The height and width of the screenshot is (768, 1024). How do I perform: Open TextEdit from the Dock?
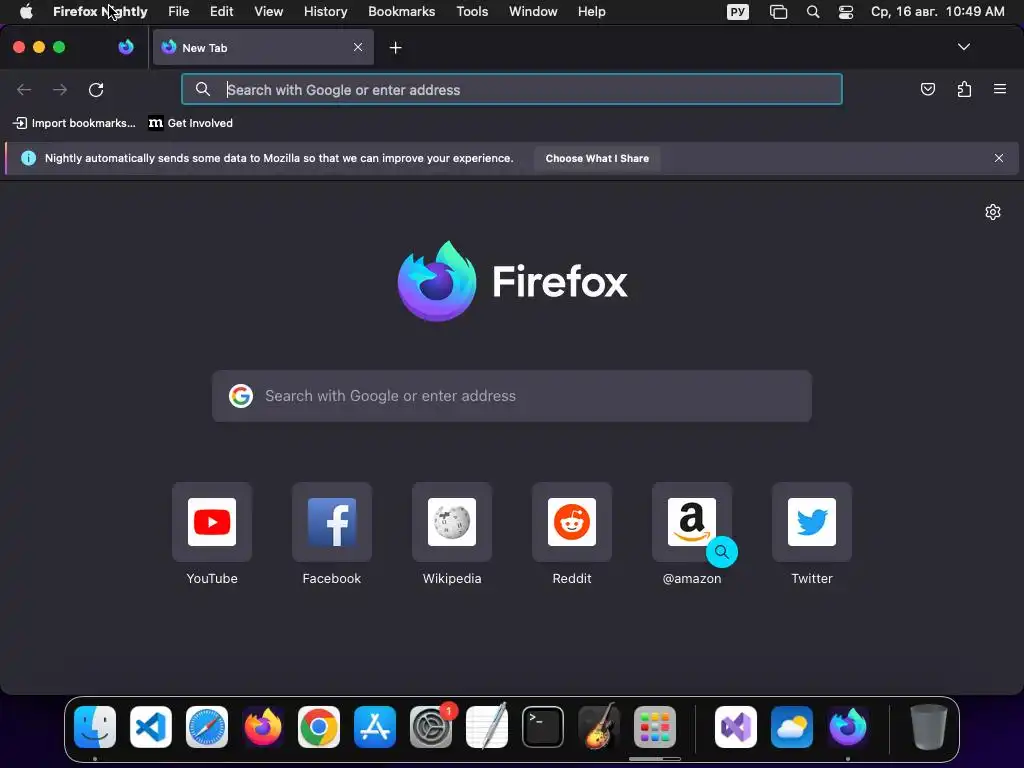487,727
